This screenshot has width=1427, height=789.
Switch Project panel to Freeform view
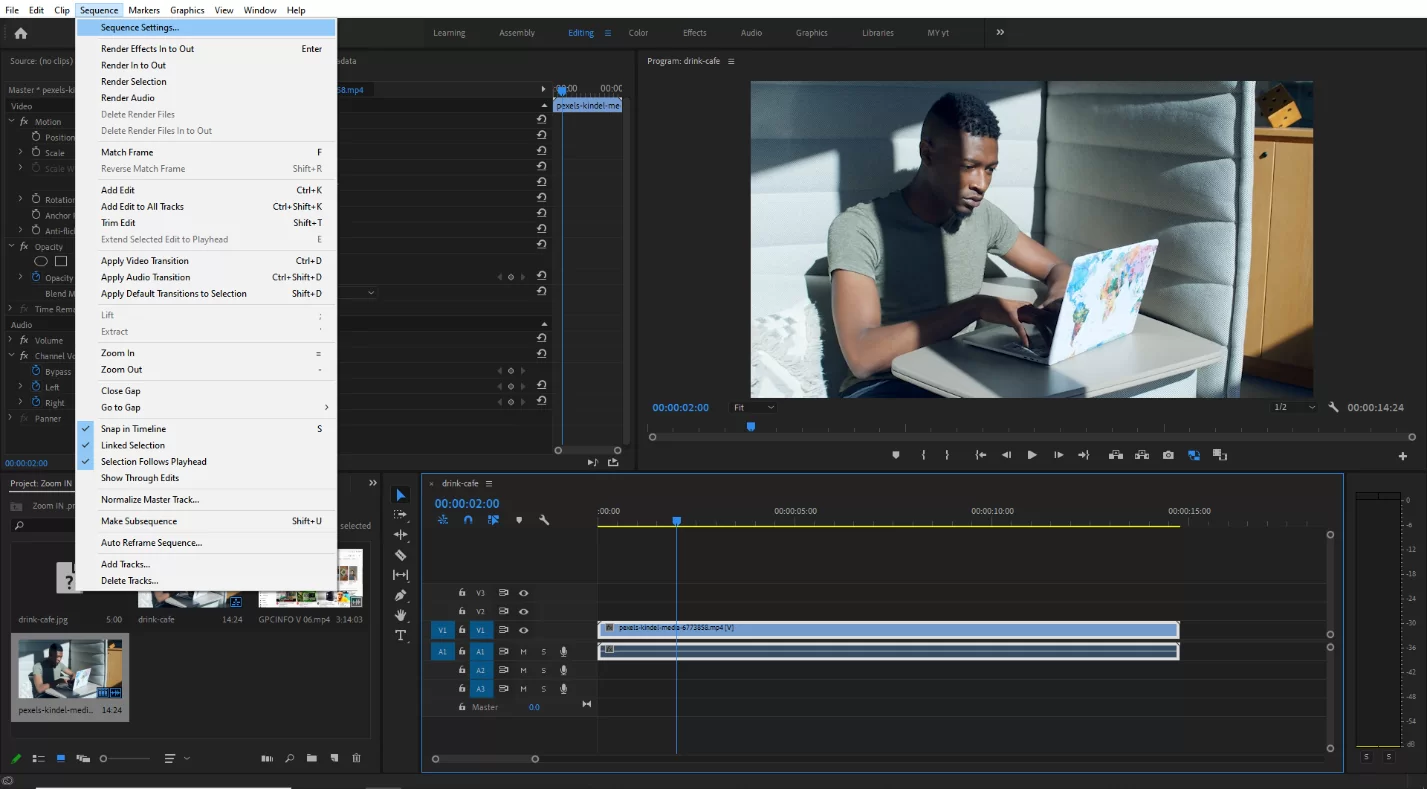coord(83,758)
